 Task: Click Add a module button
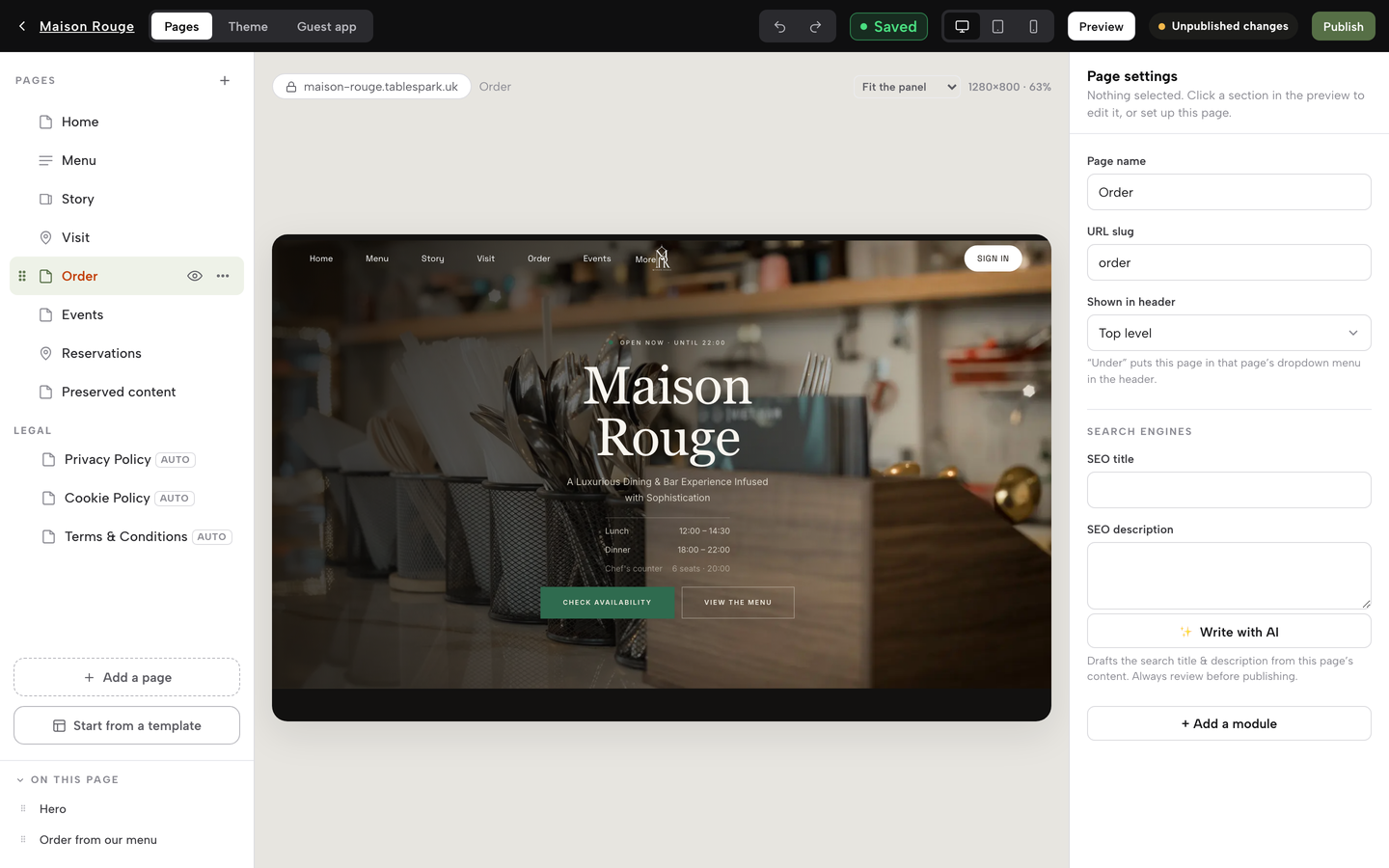[1229, 723]
